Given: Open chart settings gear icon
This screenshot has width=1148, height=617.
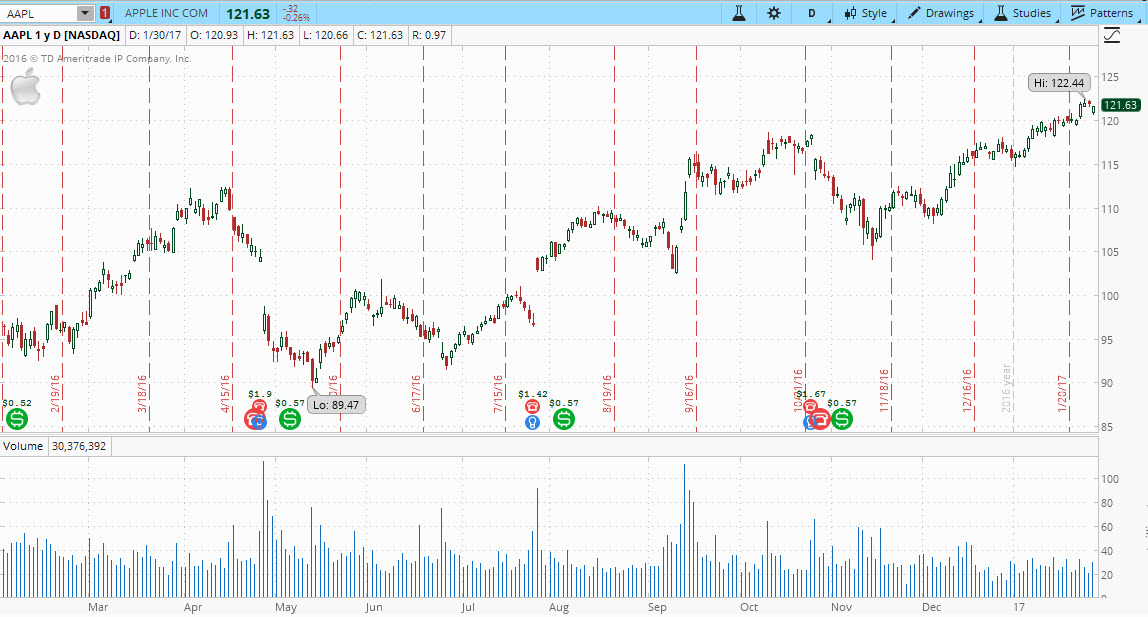Looking at the screenshot, I should pyautogui.click(x=774, y=13).
